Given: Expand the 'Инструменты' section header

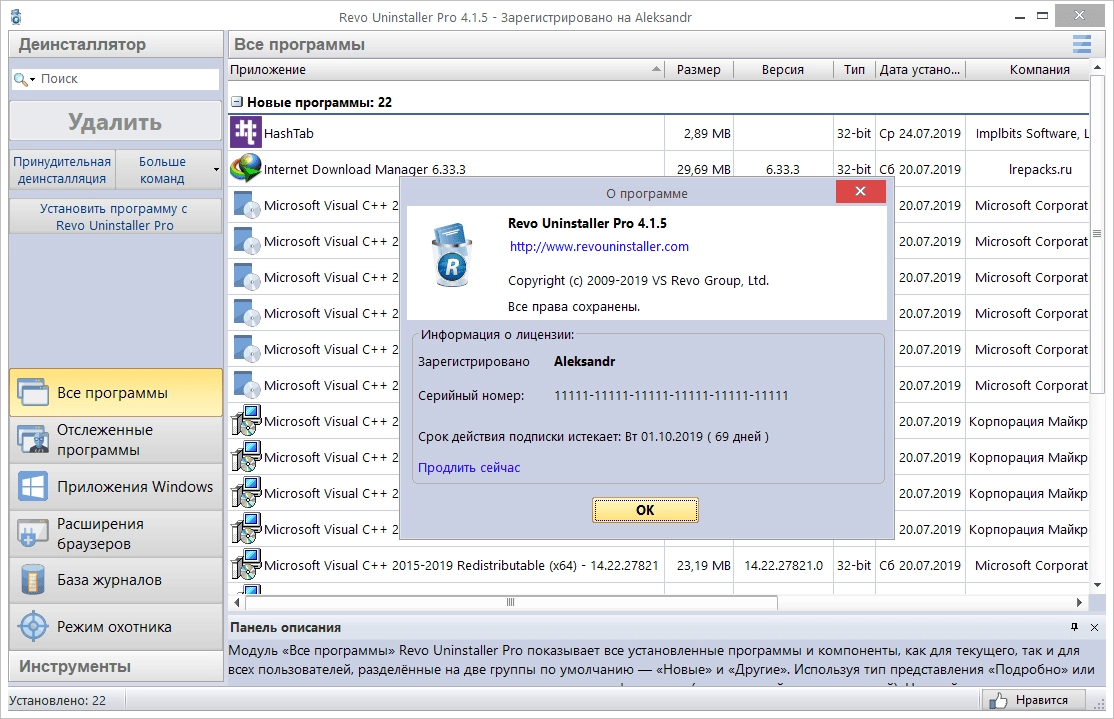Looking at the screenshot, I should pos(116,666).
